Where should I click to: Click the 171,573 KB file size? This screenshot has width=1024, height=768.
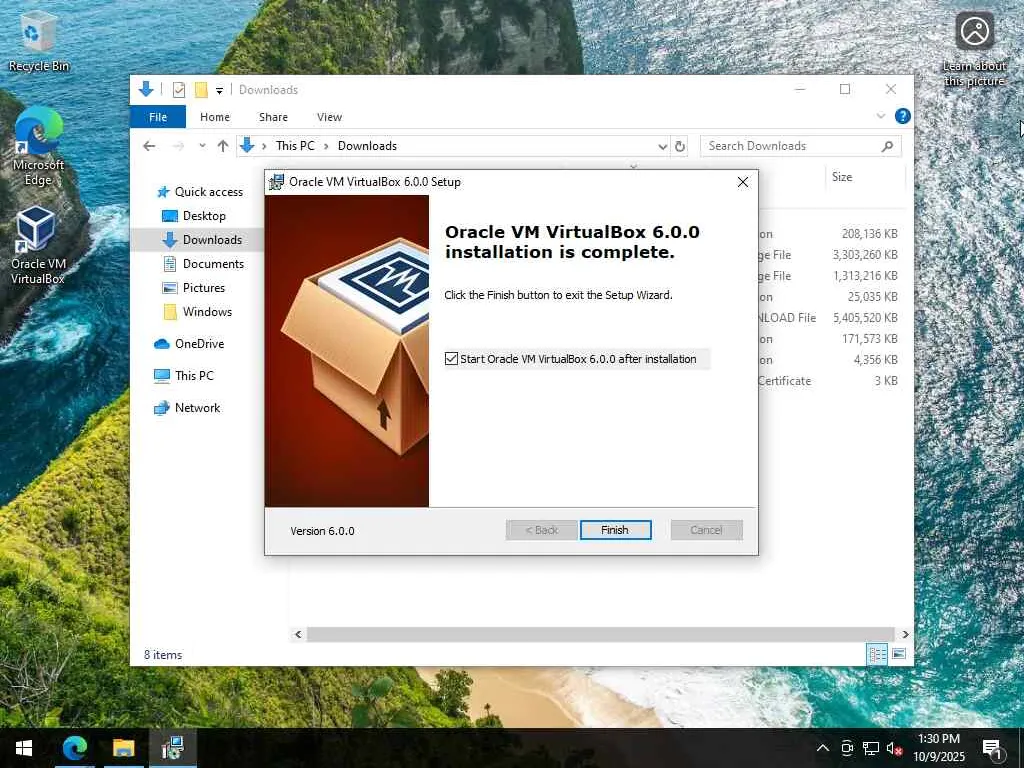click(869, 339)
